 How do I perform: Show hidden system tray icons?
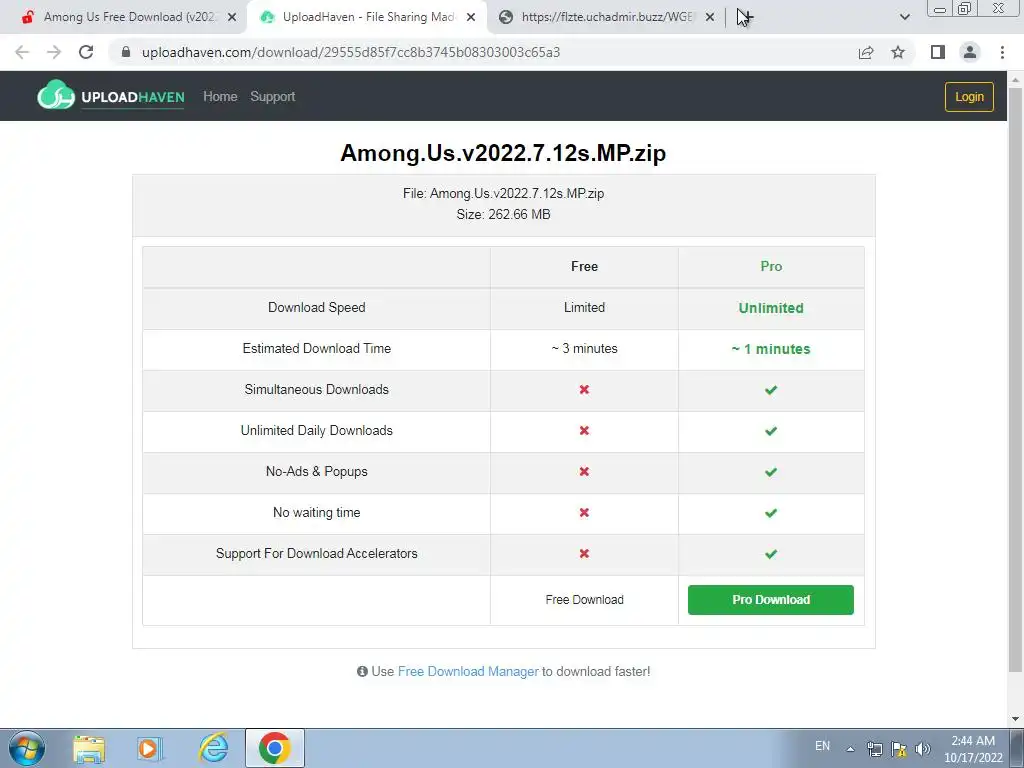850,748
